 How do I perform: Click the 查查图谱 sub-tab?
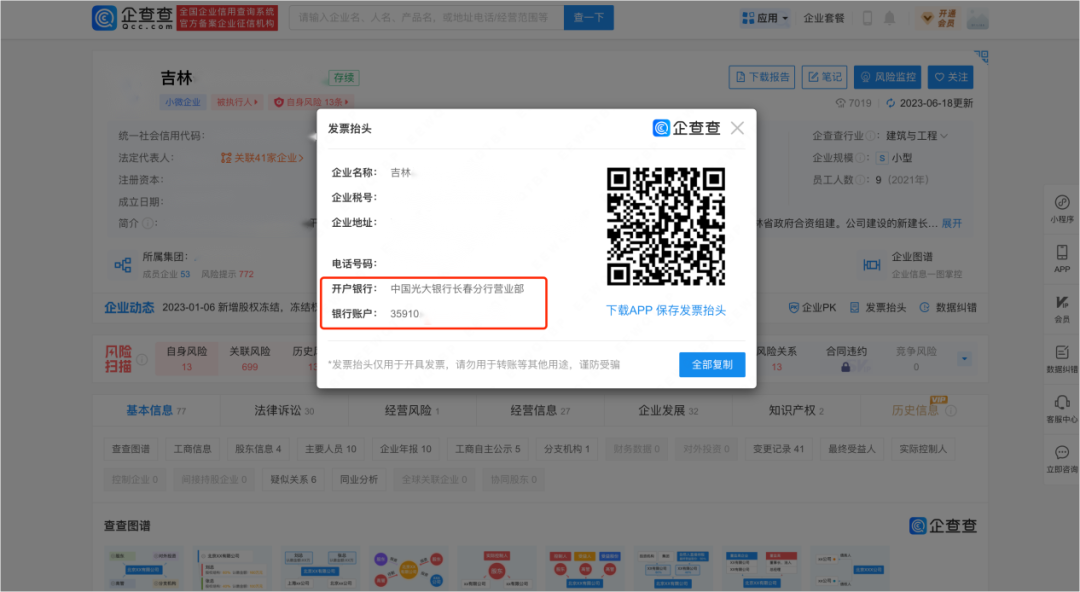click(131, 449)
